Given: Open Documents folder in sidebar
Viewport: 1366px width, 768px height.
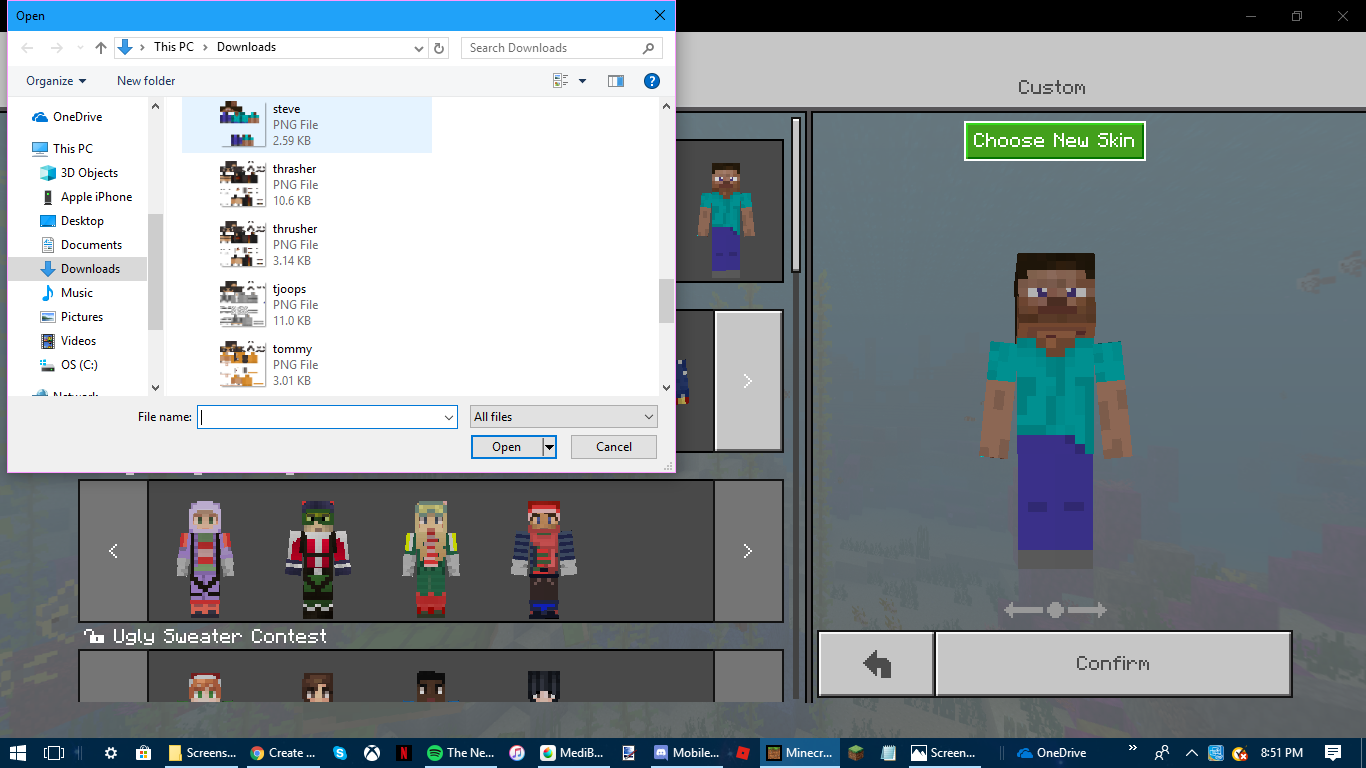Looking at the screenshot, I should [91, 245].
